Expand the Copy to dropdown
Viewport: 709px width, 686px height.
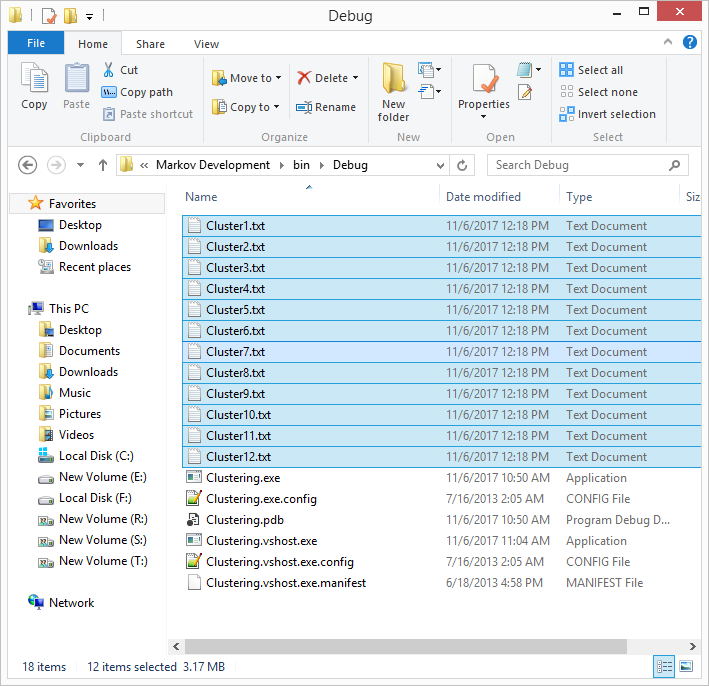coord(277,107)
